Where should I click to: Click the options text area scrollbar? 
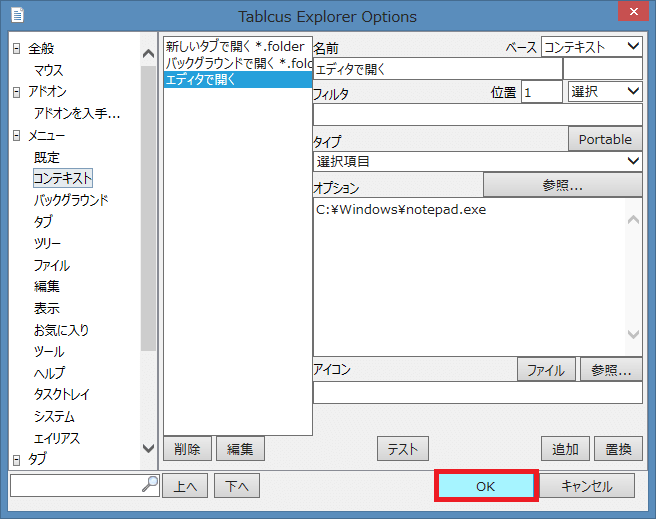(x=632, y=277)
